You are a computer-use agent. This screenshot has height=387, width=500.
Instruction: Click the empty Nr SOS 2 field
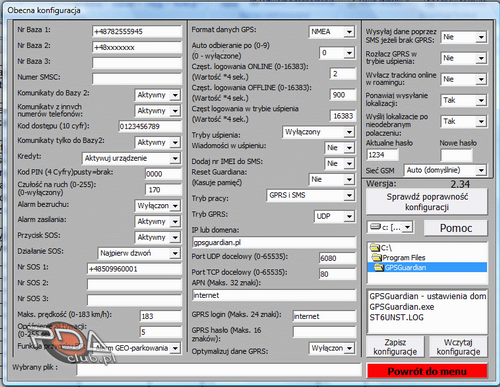tap(134, 285)
